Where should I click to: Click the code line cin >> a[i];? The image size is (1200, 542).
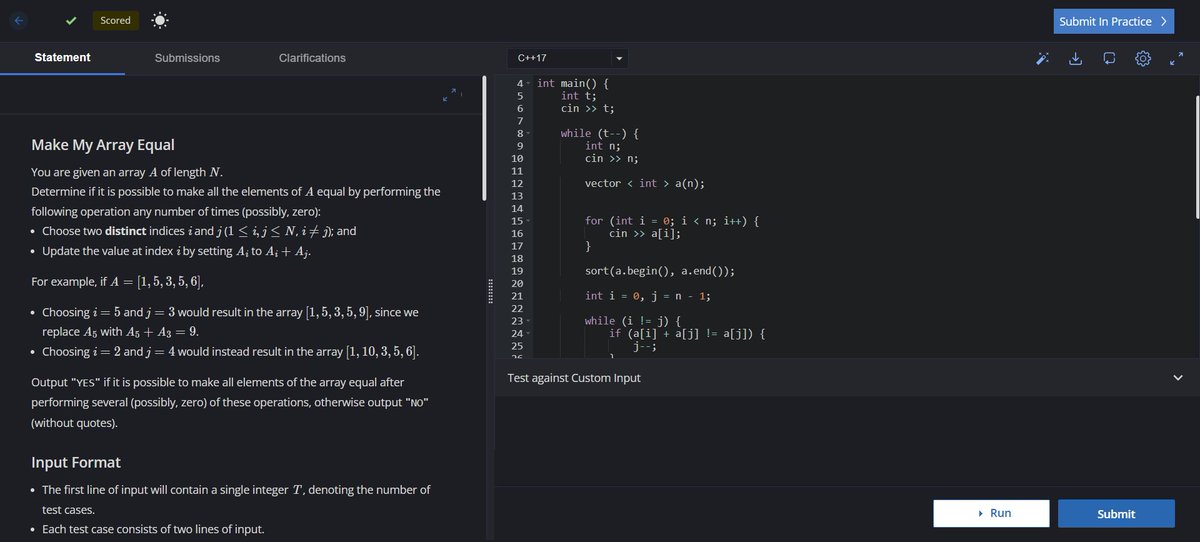646,233
